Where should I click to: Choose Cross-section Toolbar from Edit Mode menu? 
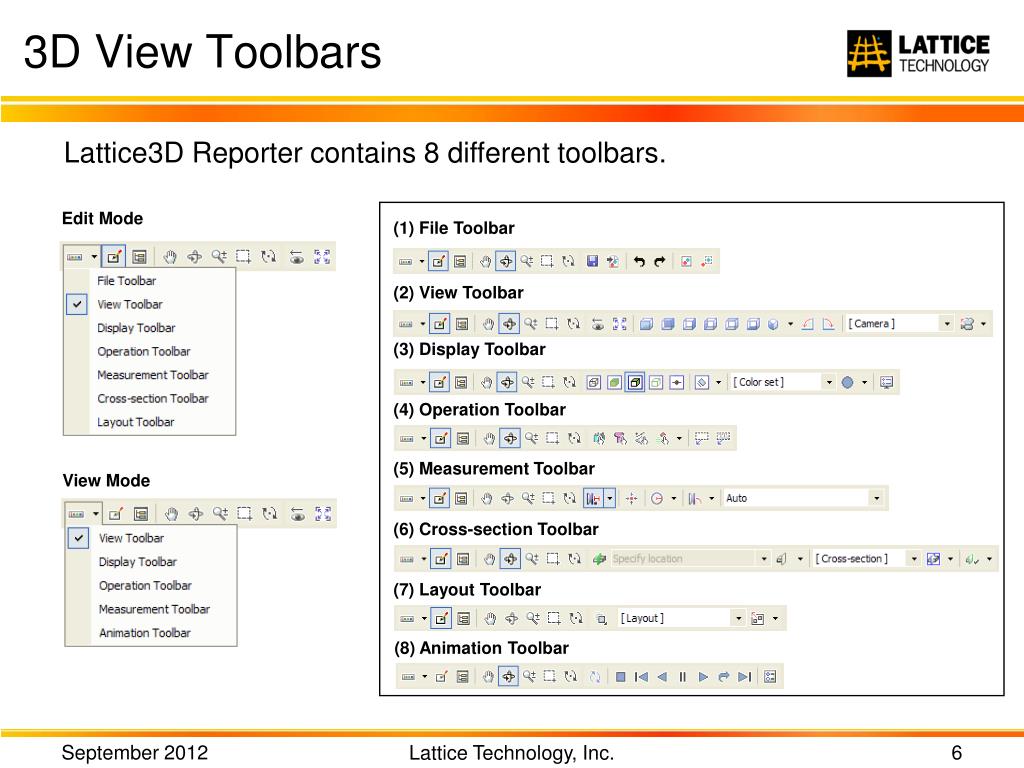(150, 398)
